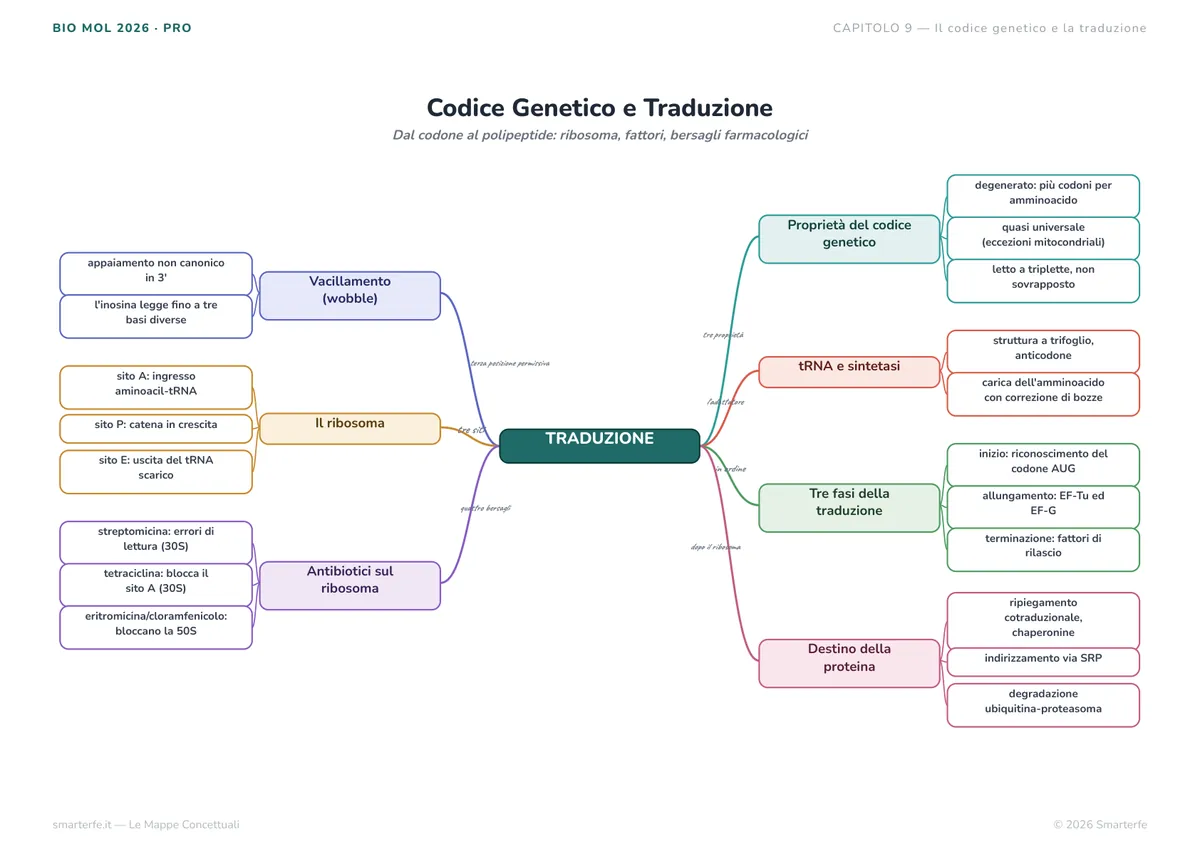This screenshot has height=849, width=1200.
Task: Select 'carica dell'amminoacido con correzione di bozze'
Action: point(1043,394)
